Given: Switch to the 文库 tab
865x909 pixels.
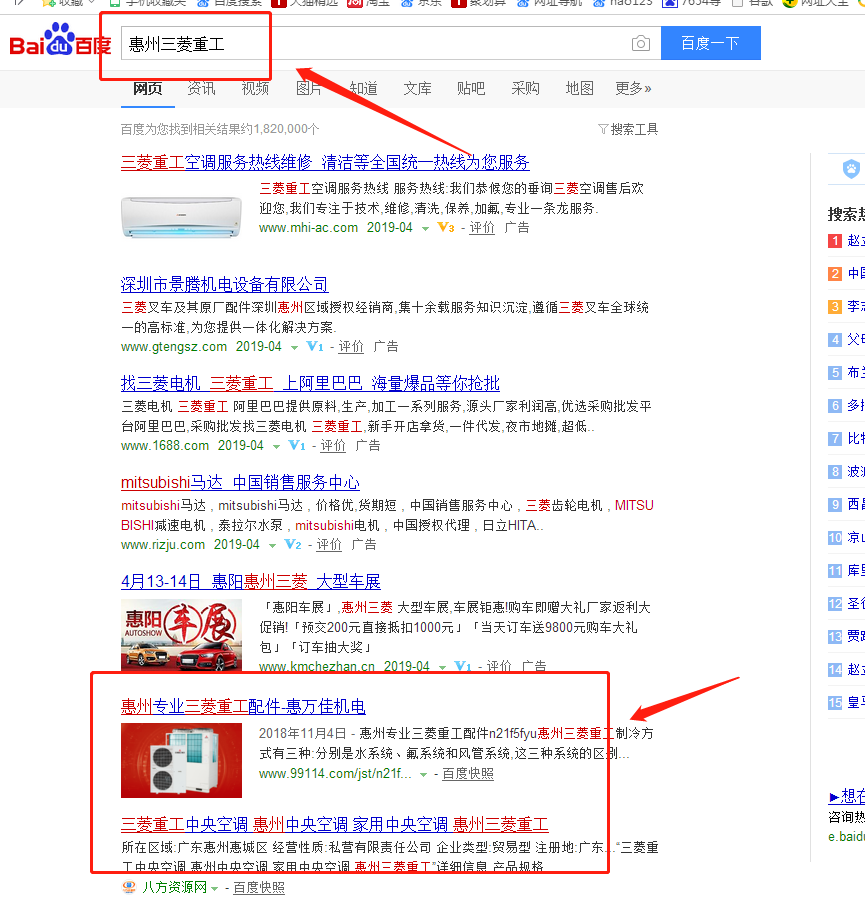Looking at the screenshot, I should tap(417, 89).
